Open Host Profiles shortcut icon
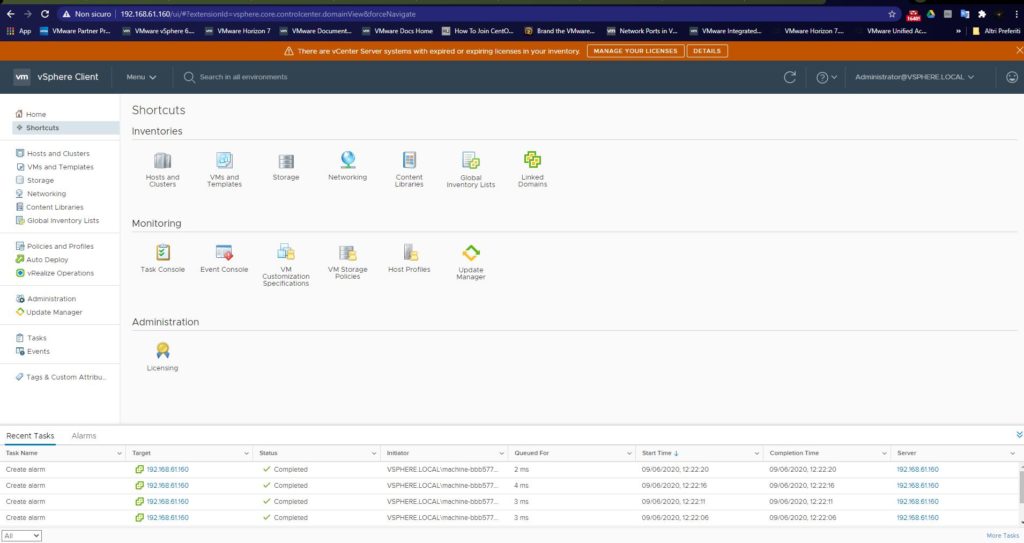This screenshot has height=543, width=1024. click(409, 252)
